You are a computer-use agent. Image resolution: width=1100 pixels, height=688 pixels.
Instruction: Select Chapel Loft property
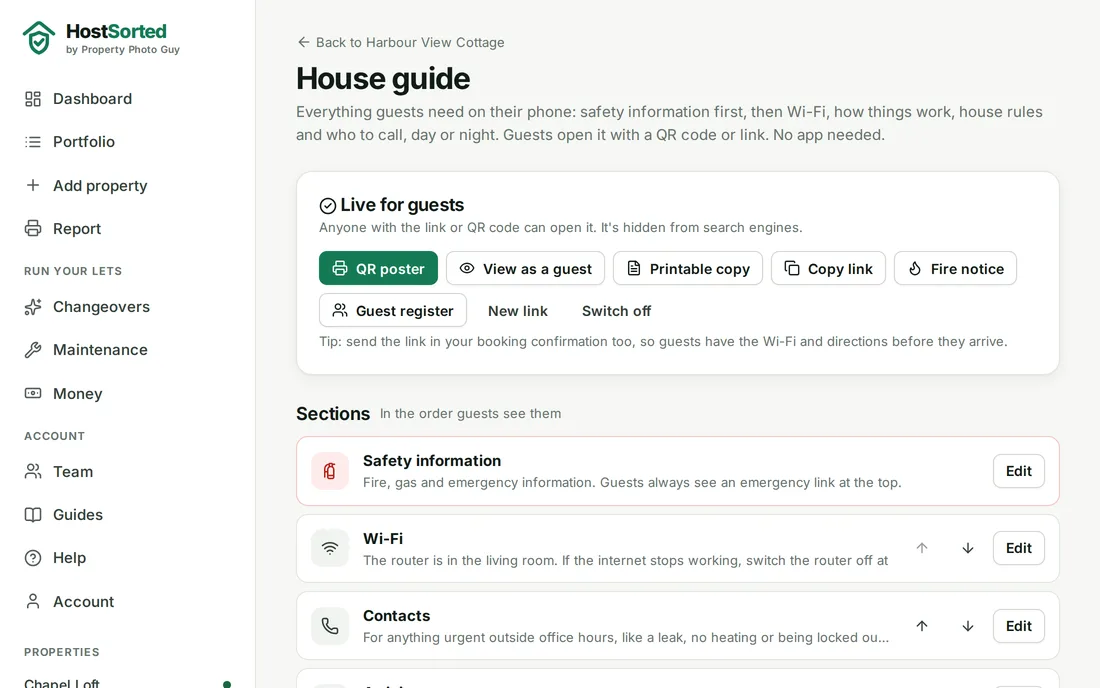(x=62, y=682)
